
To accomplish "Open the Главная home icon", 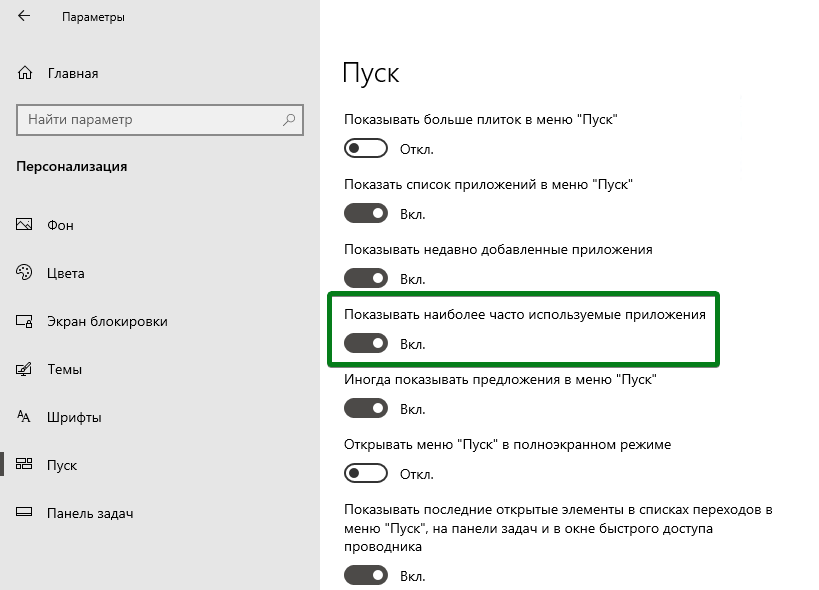I will point(25,73).
